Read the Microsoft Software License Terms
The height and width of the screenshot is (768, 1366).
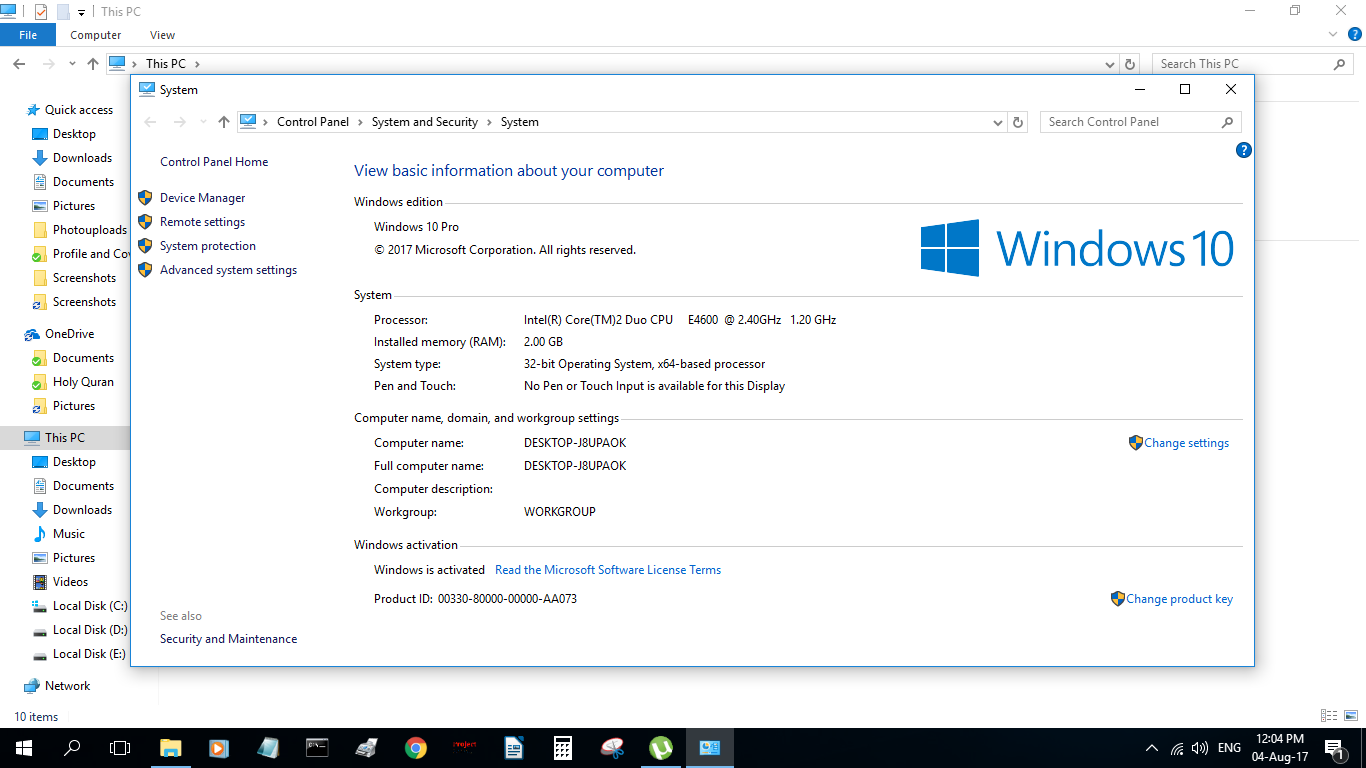(x=608, y=570)
